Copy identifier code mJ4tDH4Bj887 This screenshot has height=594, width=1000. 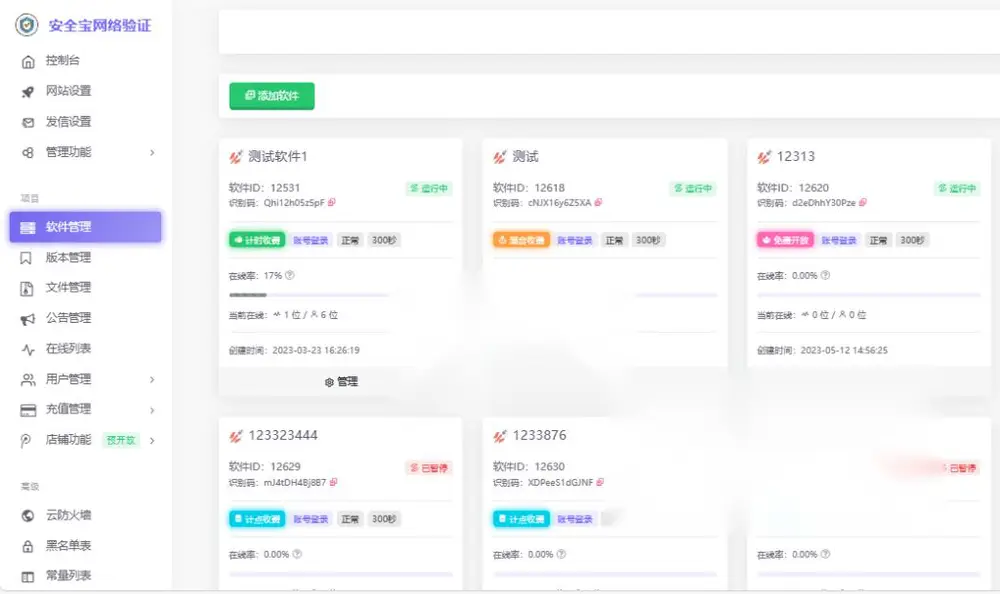333,482
